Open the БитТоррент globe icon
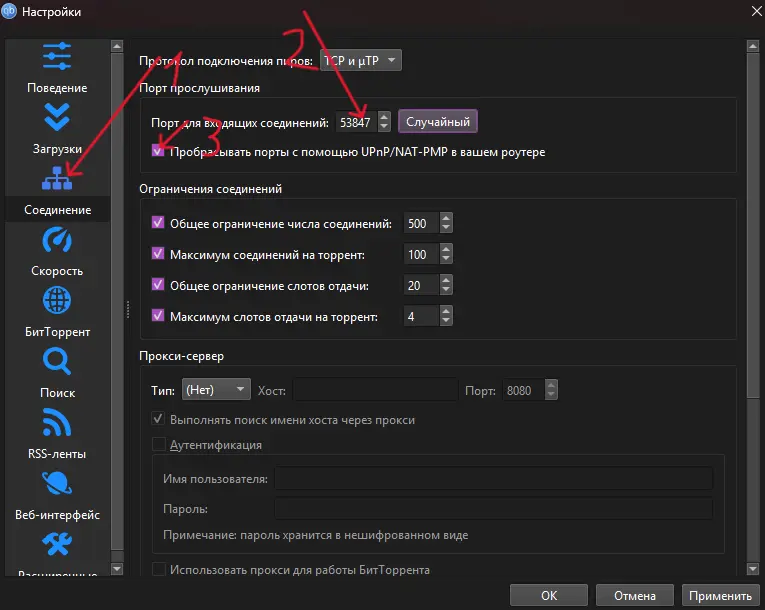 tap(57, 300)
